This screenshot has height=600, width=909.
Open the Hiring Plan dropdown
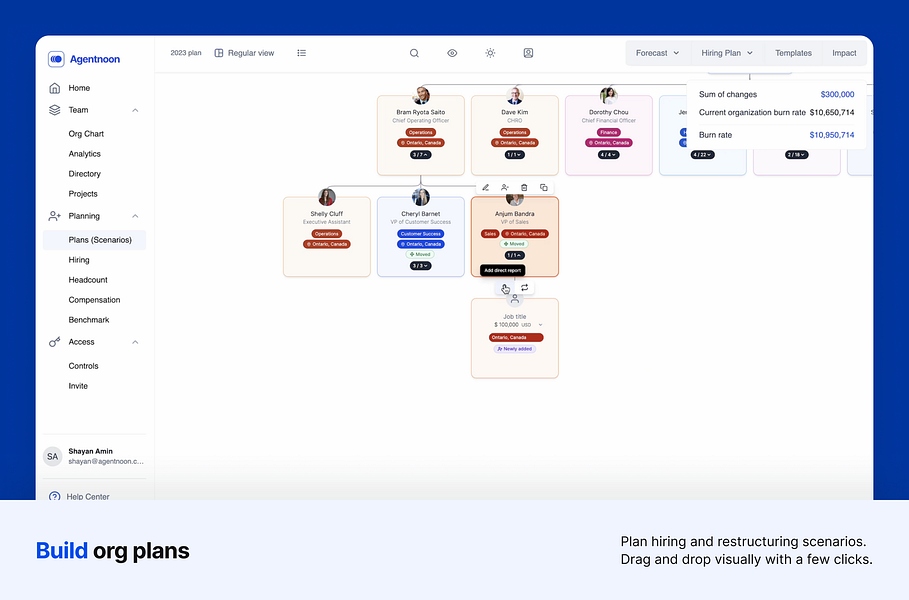[x=727, y=53]
